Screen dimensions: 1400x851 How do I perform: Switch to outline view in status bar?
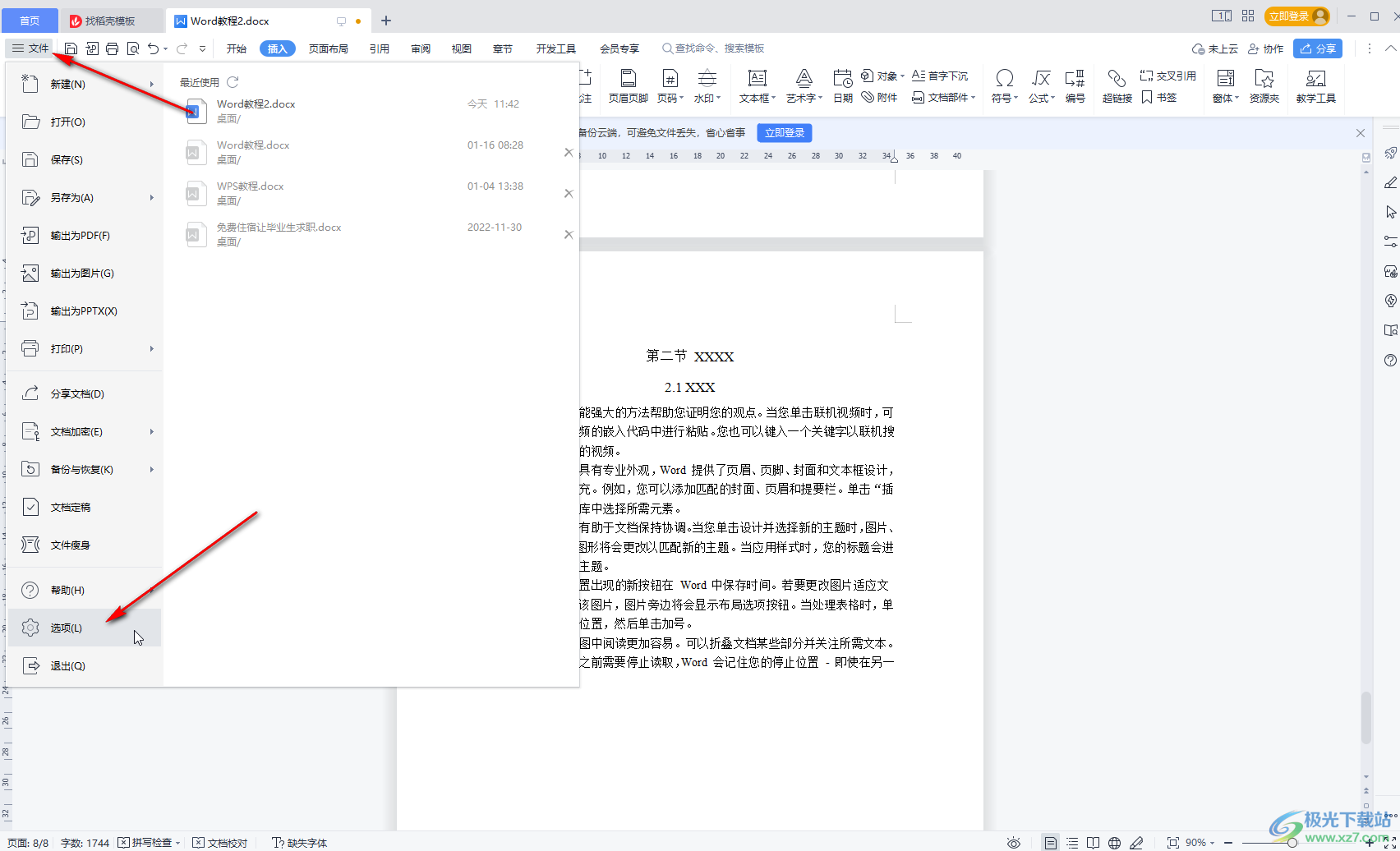click(1072, 843)
